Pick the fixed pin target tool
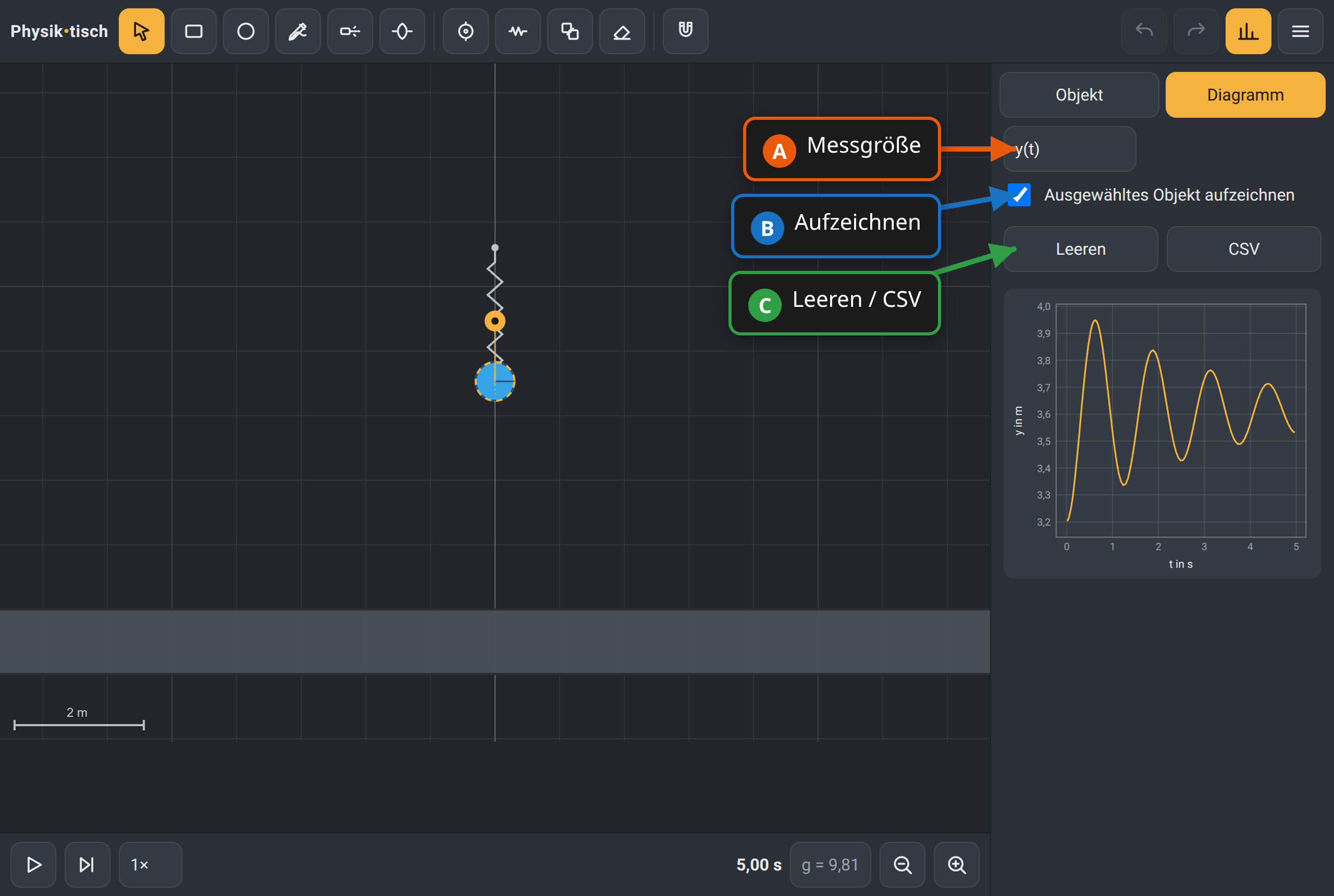 pos(466,31)
